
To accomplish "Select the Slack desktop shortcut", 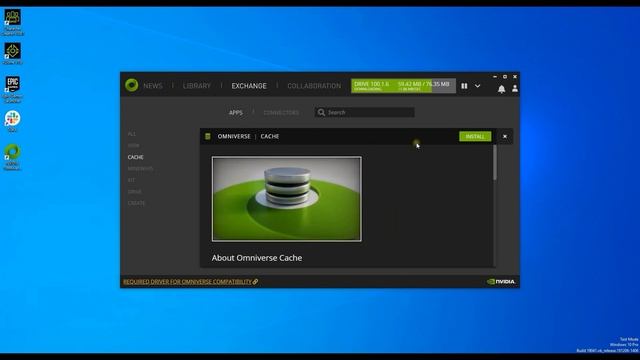I will click(12, 121).
